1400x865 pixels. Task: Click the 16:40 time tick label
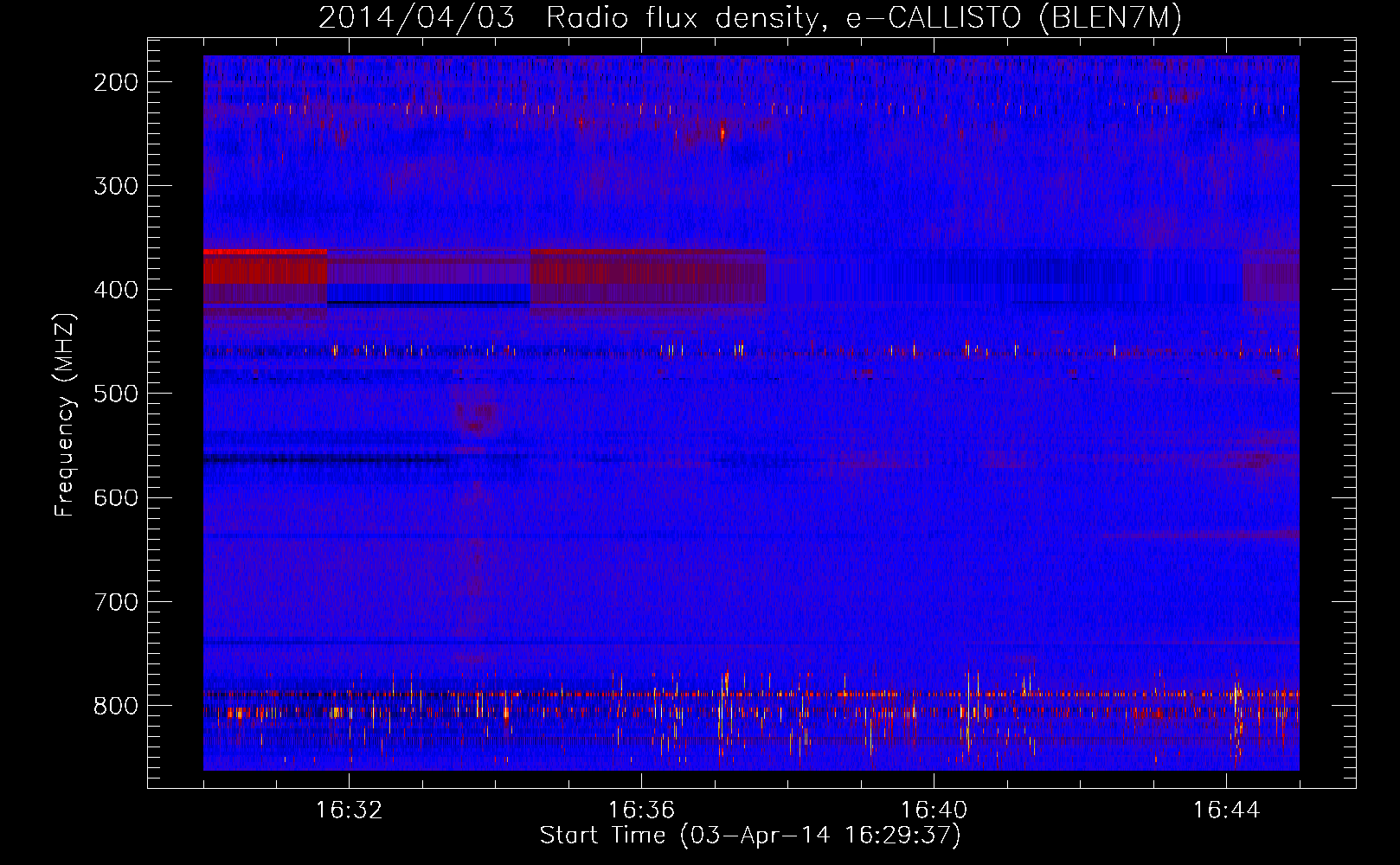point(934,811)
